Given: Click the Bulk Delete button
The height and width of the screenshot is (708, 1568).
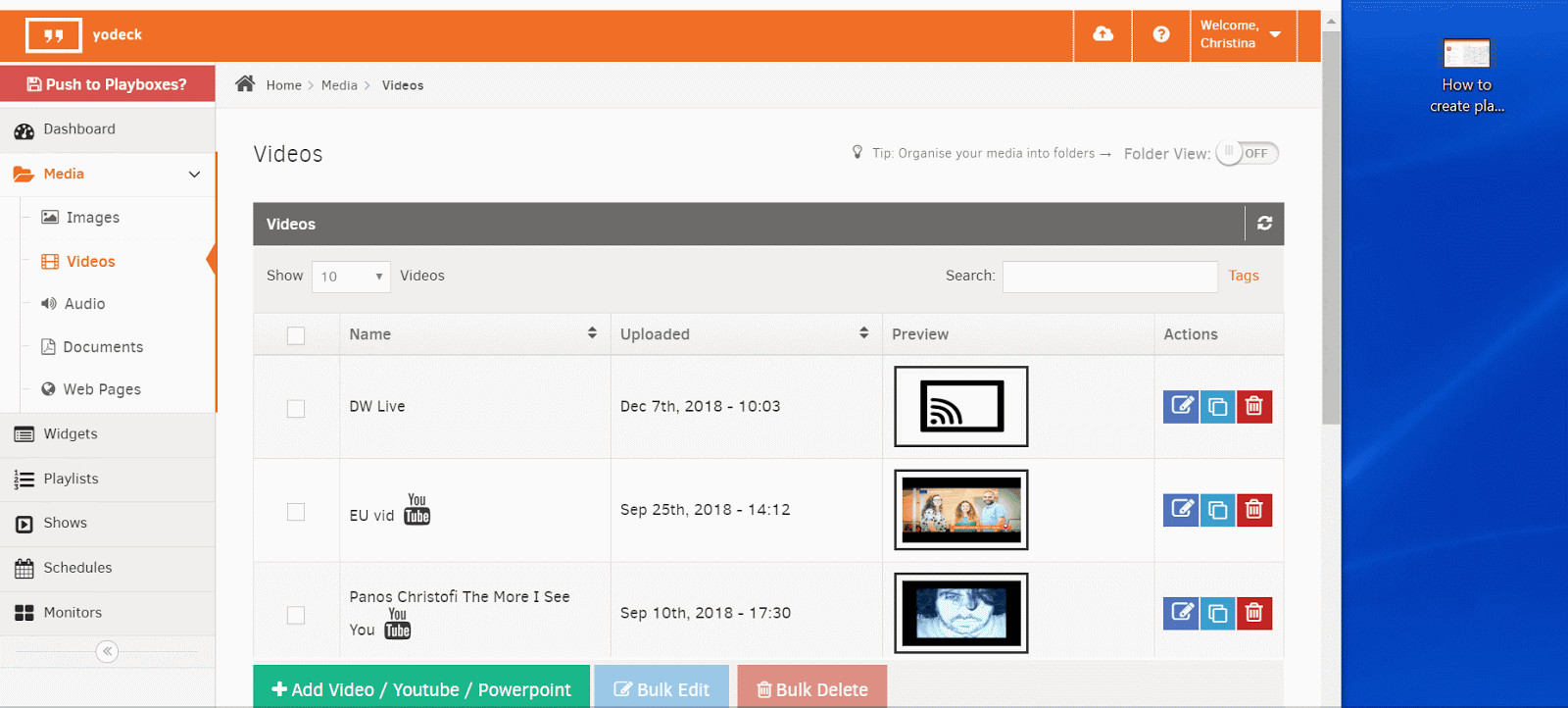Looking at the screenshot, I should [x=812, y=686].
